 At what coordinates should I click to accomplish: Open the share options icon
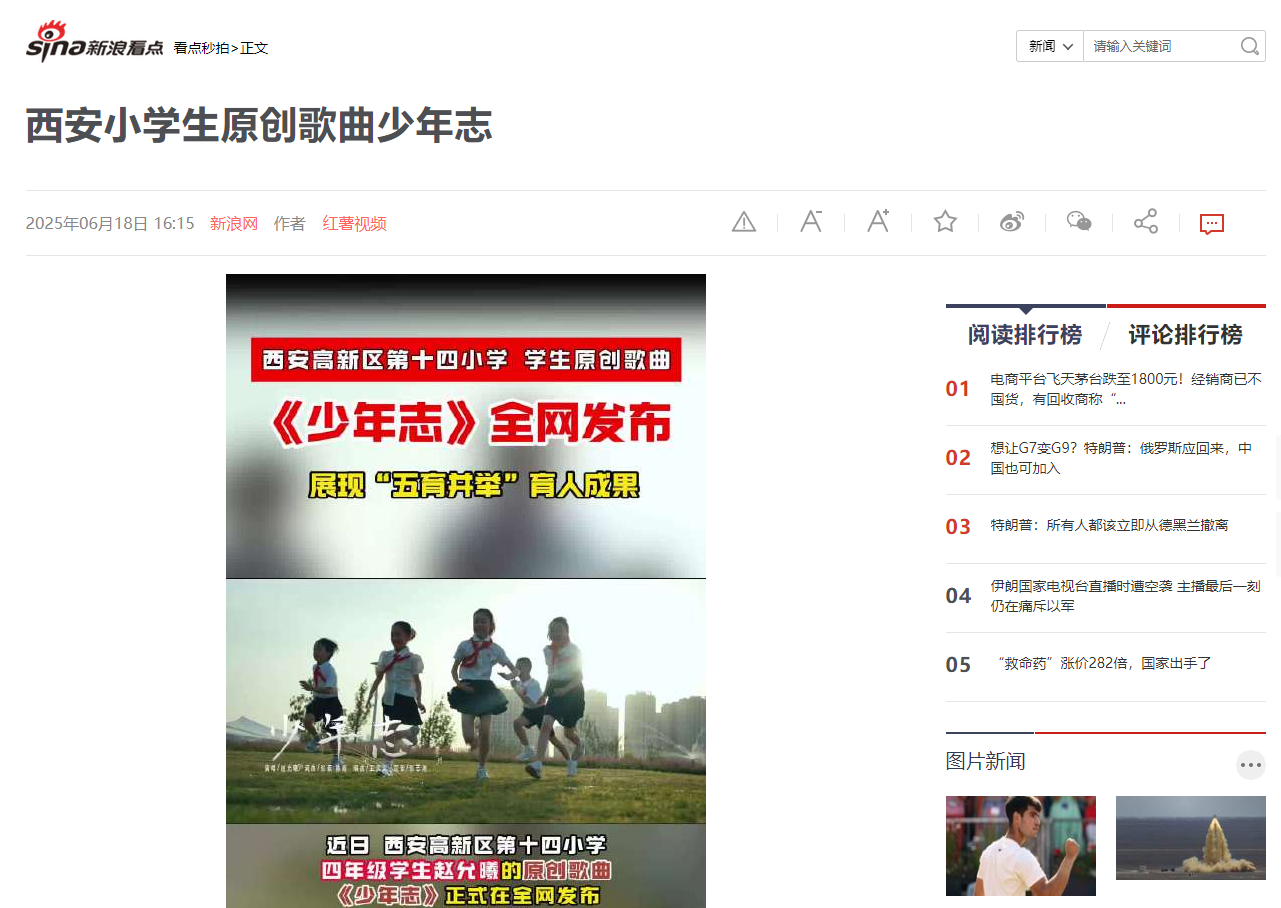pyautogui.click(x=1146, y=222)
